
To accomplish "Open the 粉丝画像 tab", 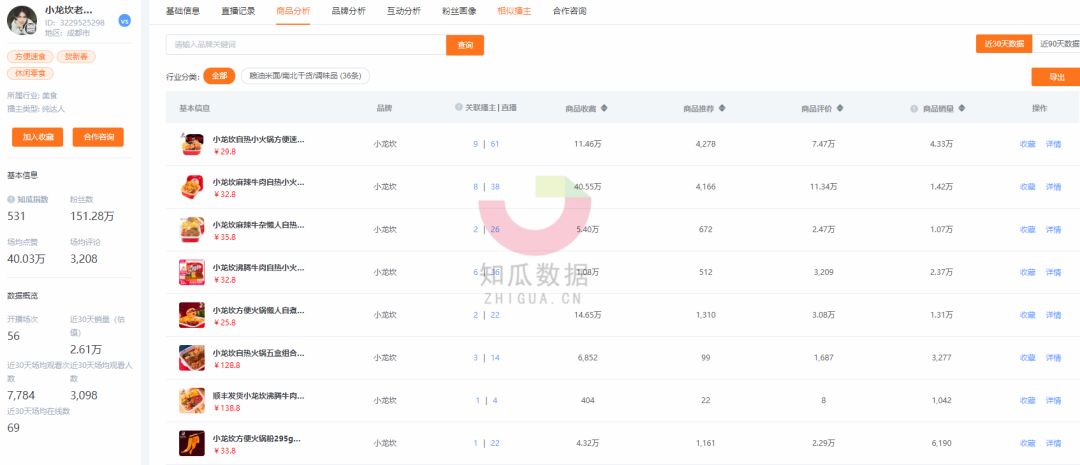I will coord(459,11).
